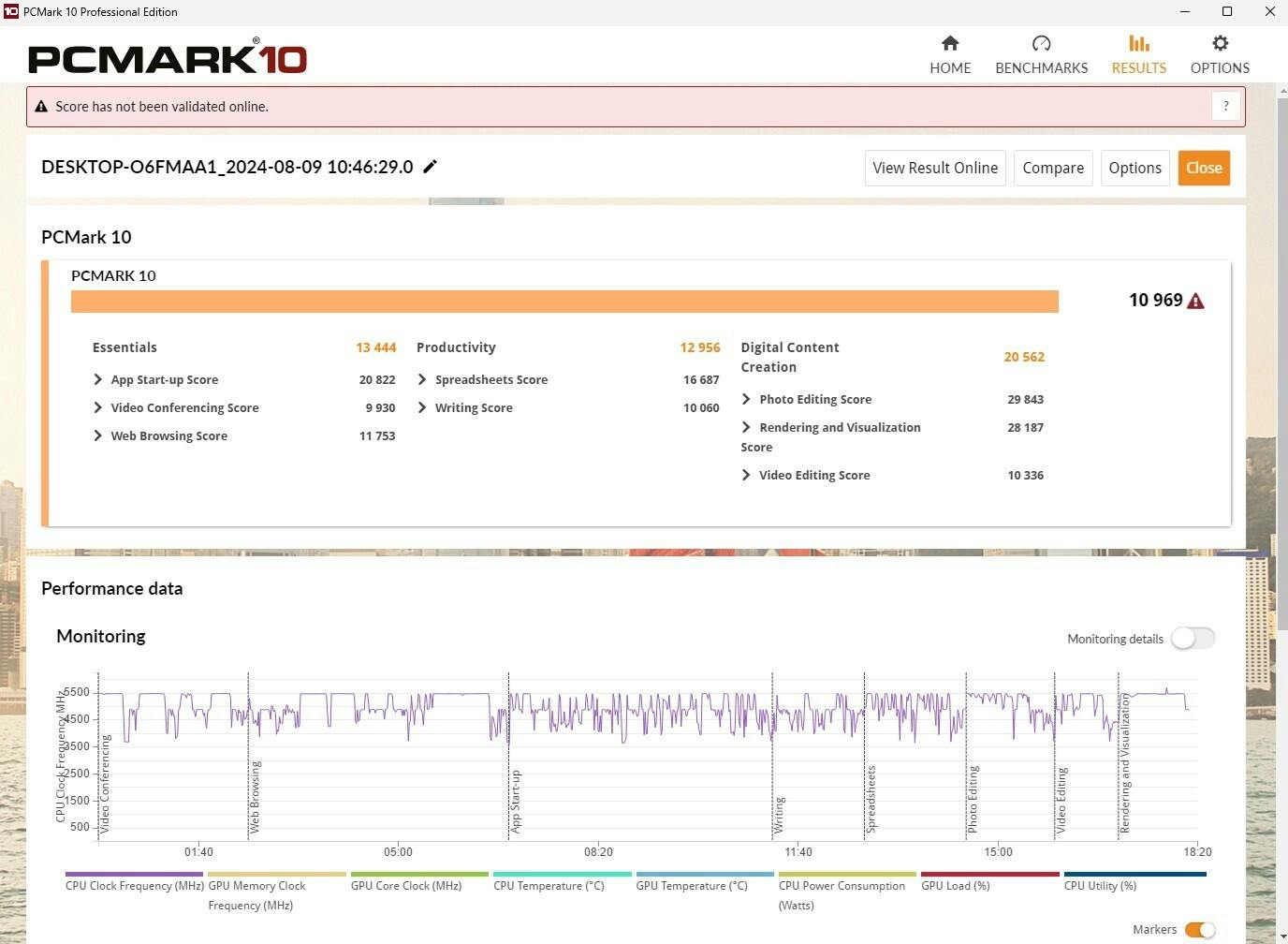Screen dimensions: 1288x944
Task: Open the OPTIONS tab
Action: click(1220, 54)
